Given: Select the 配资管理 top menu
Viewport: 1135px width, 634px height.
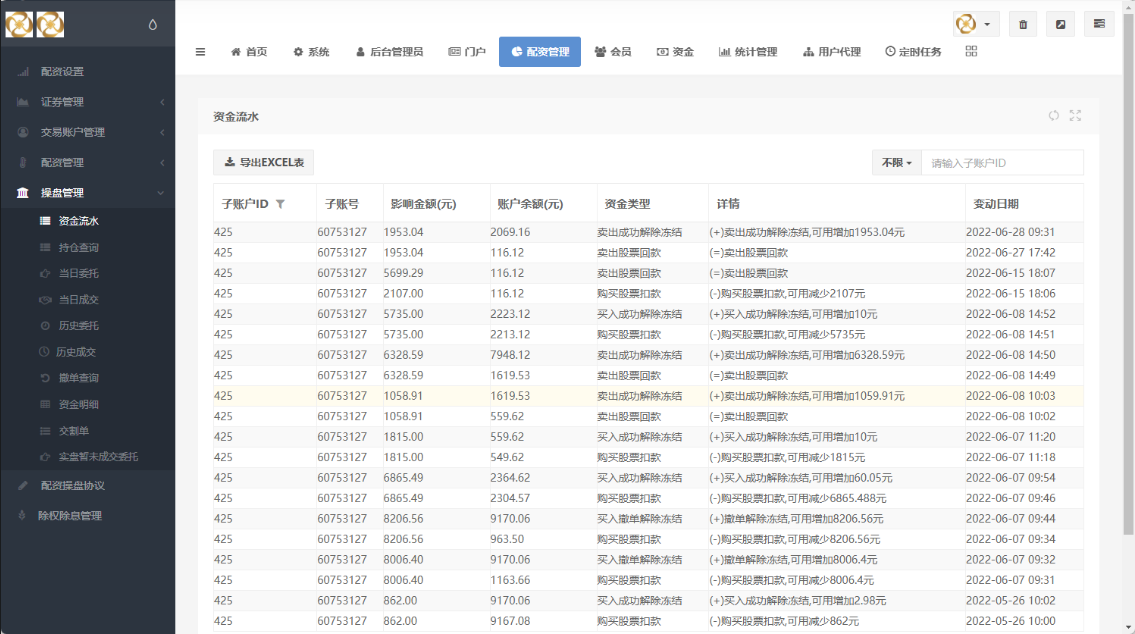Looking at the screenshot, I should pyautogui.click(x=540, y=51).
